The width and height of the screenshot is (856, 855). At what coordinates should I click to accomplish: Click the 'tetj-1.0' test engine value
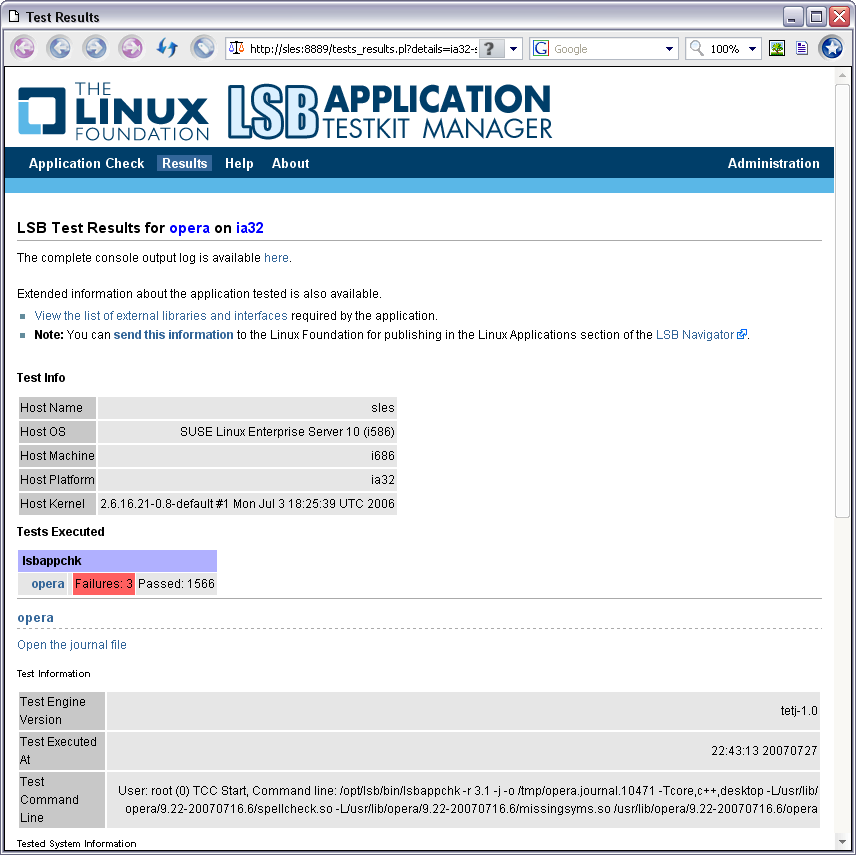pyautogui.click(x=799, y=711)
